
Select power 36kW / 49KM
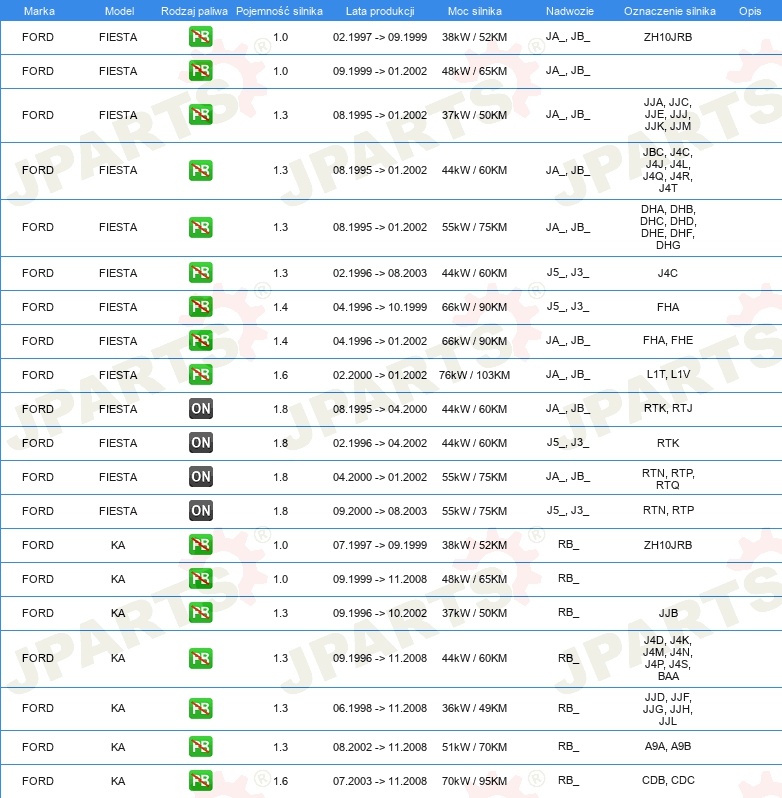[474, 708]
